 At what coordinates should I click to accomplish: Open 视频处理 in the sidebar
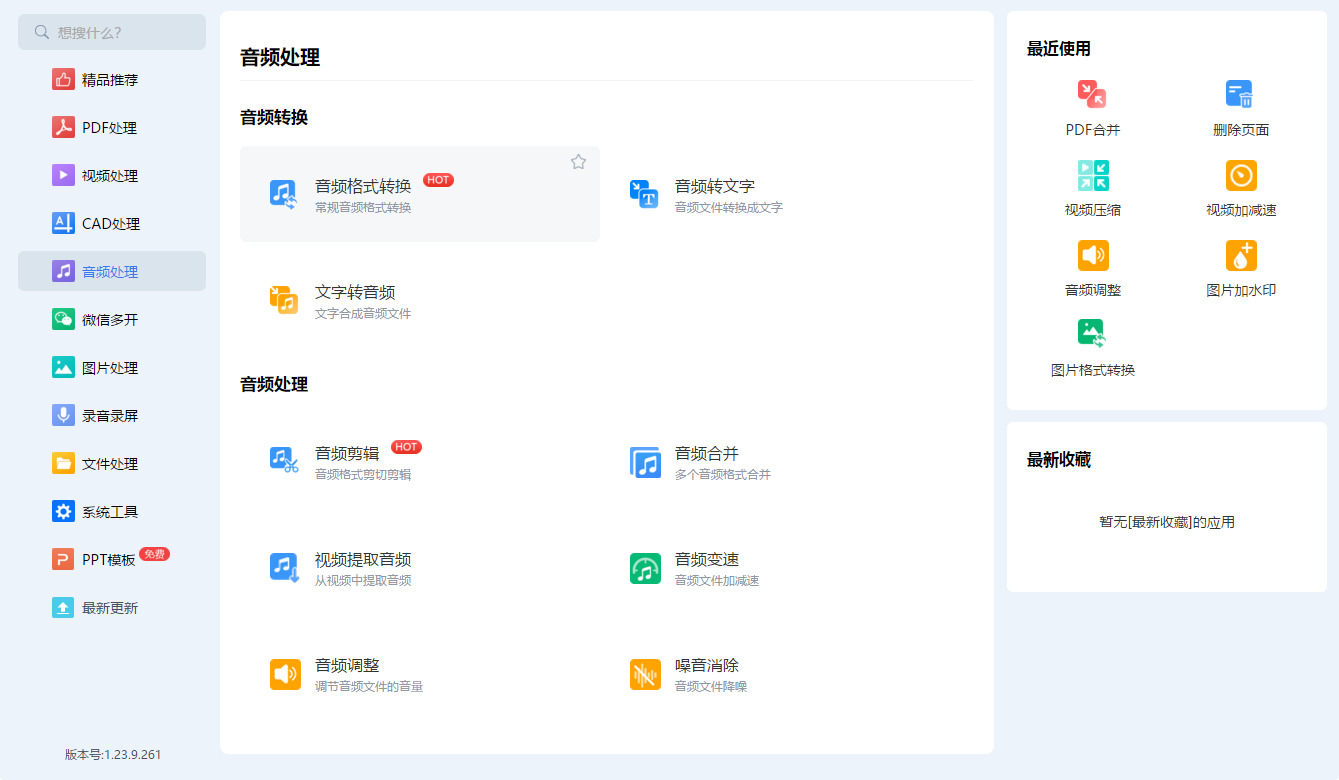[112, 176]
